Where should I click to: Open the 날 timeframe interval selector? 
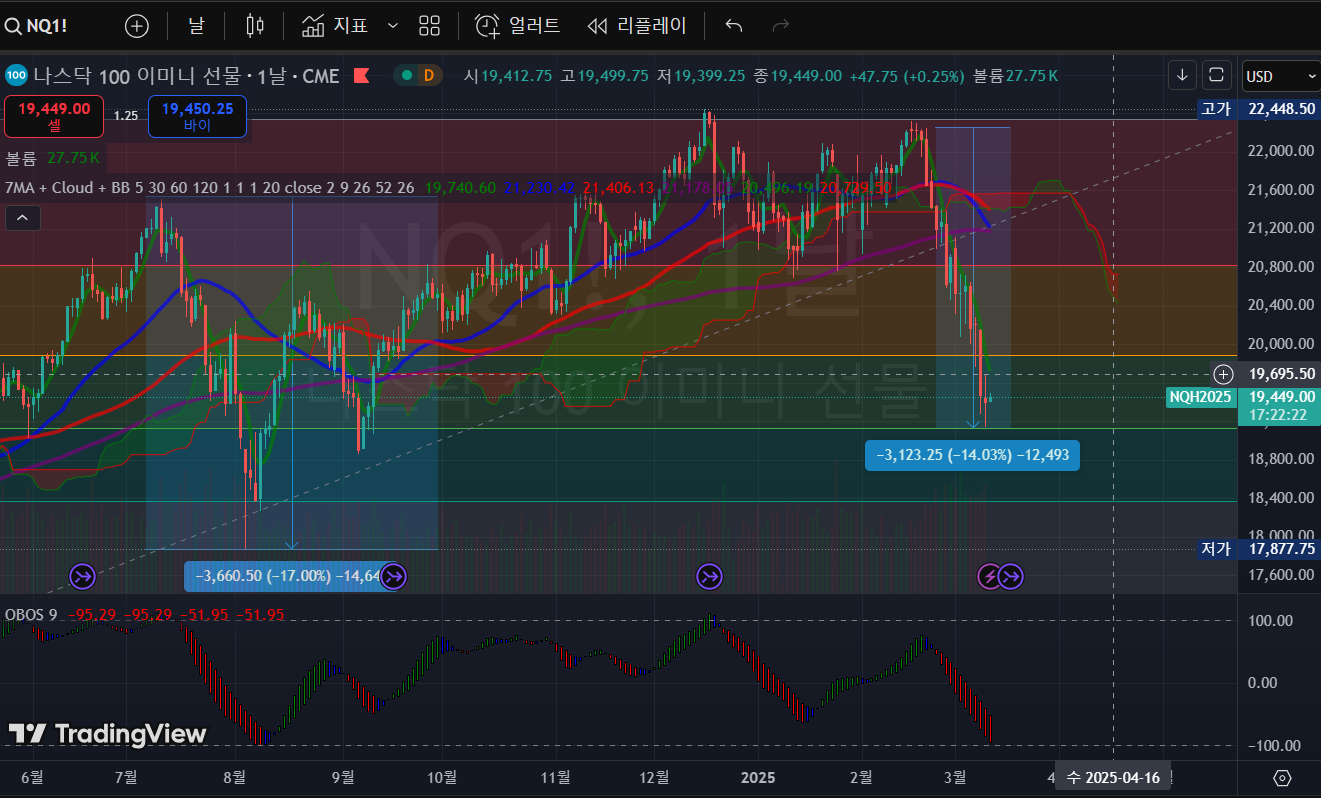[x=196, y=26]
